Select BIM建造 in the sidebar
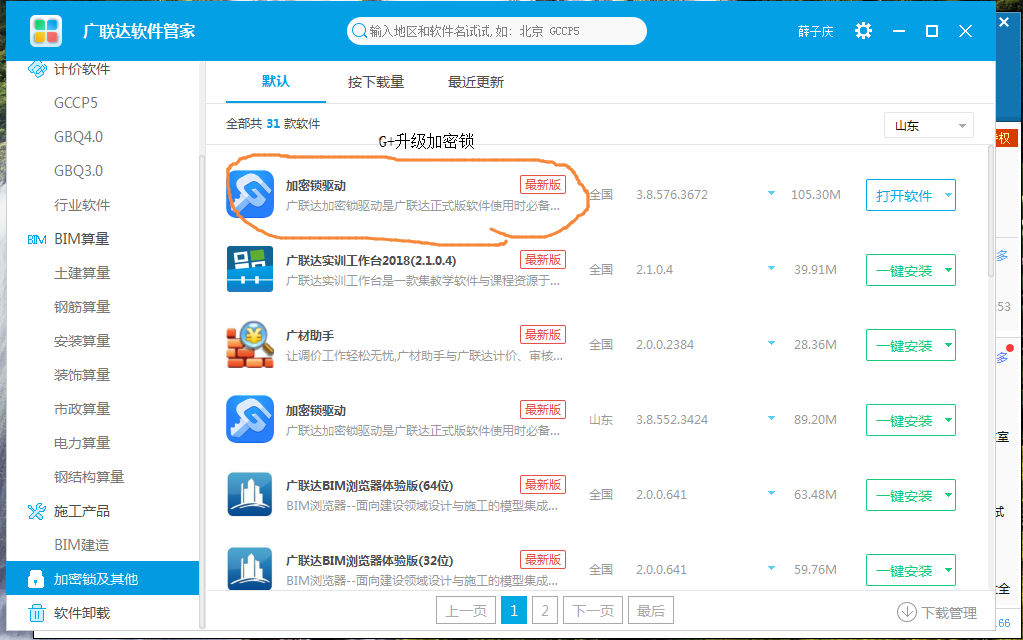 click(82, 545)
